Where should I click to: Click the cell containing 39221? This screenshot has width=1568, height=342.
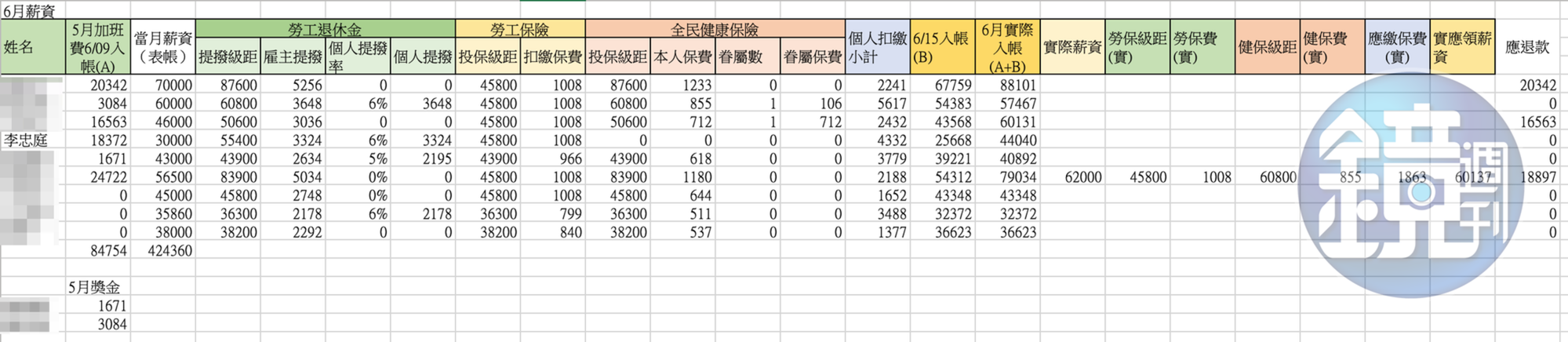tap(942, 158)
